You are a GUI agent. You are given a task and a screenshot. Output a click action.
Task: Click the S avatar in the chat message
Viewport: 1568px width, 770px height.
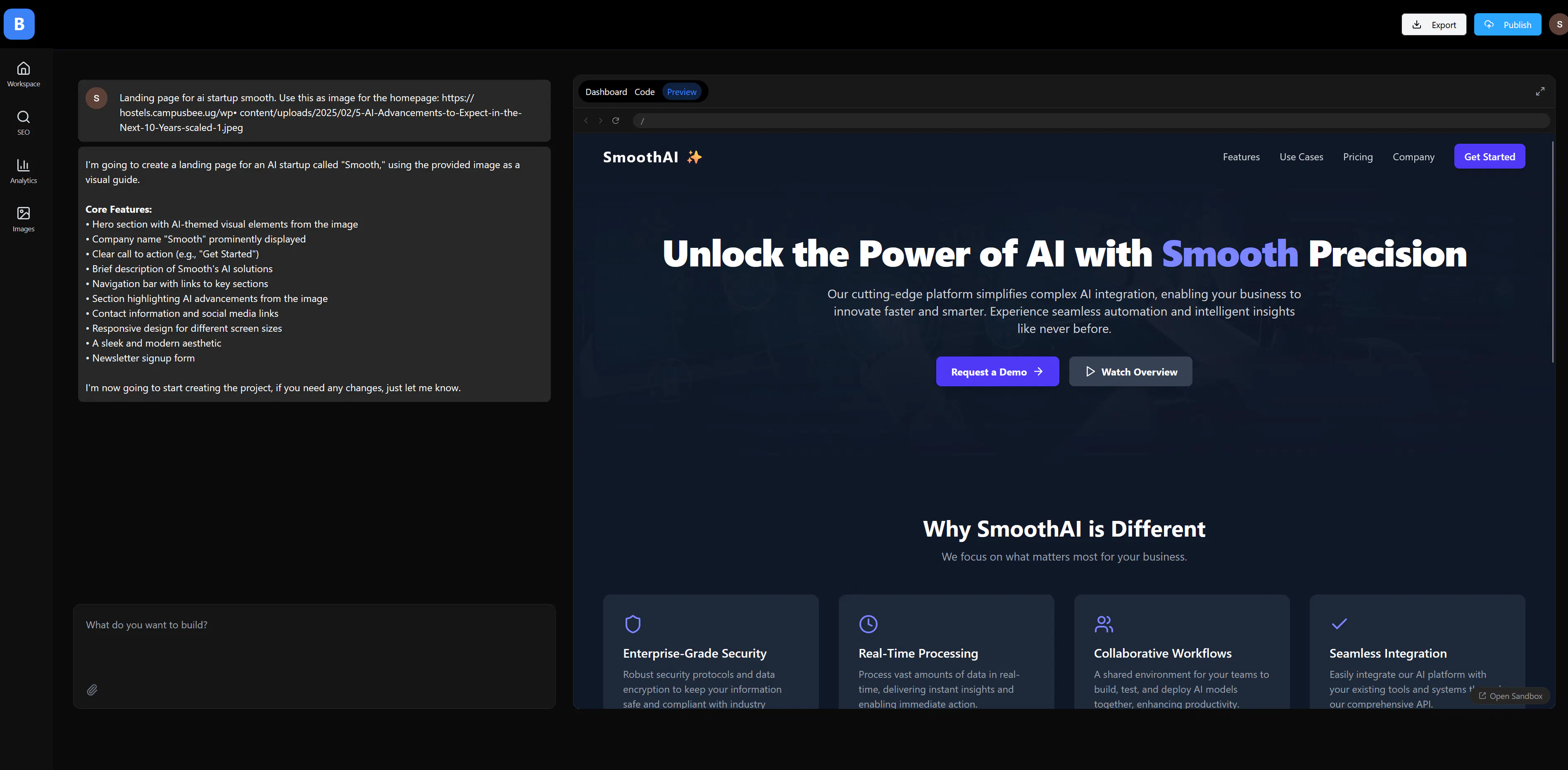tap(96, 98)
